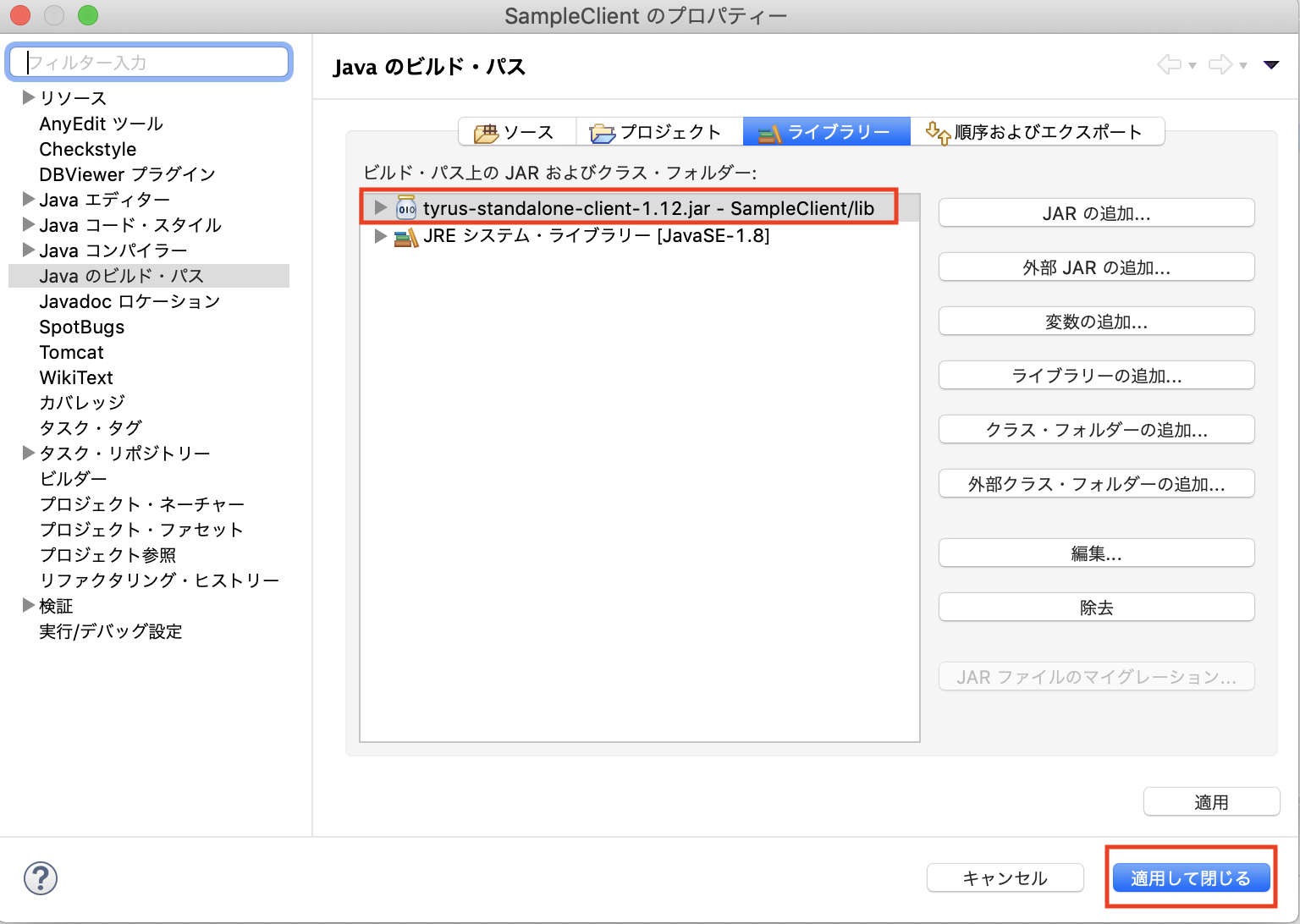Select カバレッジ in the sidebar
This screenshot has width=1300, height=924.
tap(82, 403)
